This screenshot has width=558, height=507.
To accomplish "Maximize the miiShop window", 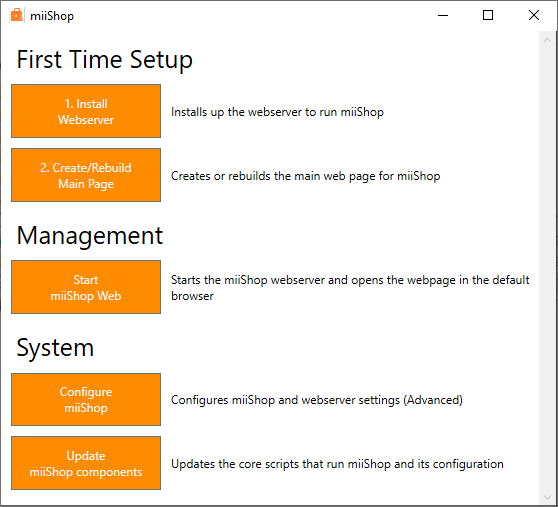I will pos(488,15).
